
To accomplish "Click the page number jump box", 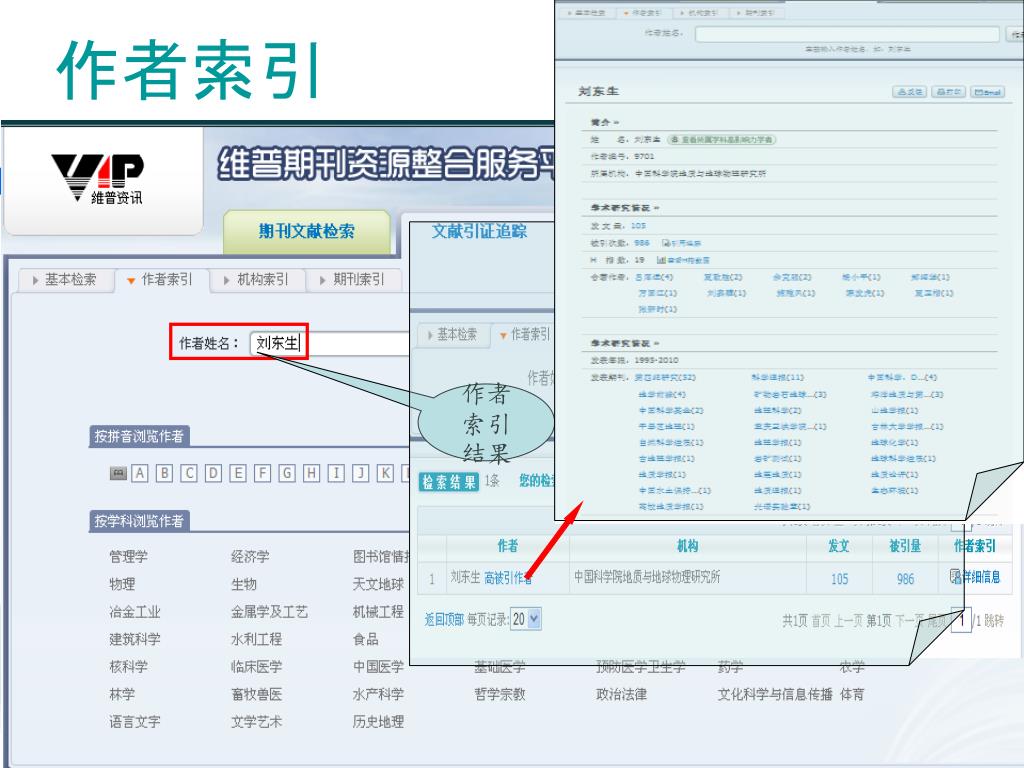I will pos(960,619).
